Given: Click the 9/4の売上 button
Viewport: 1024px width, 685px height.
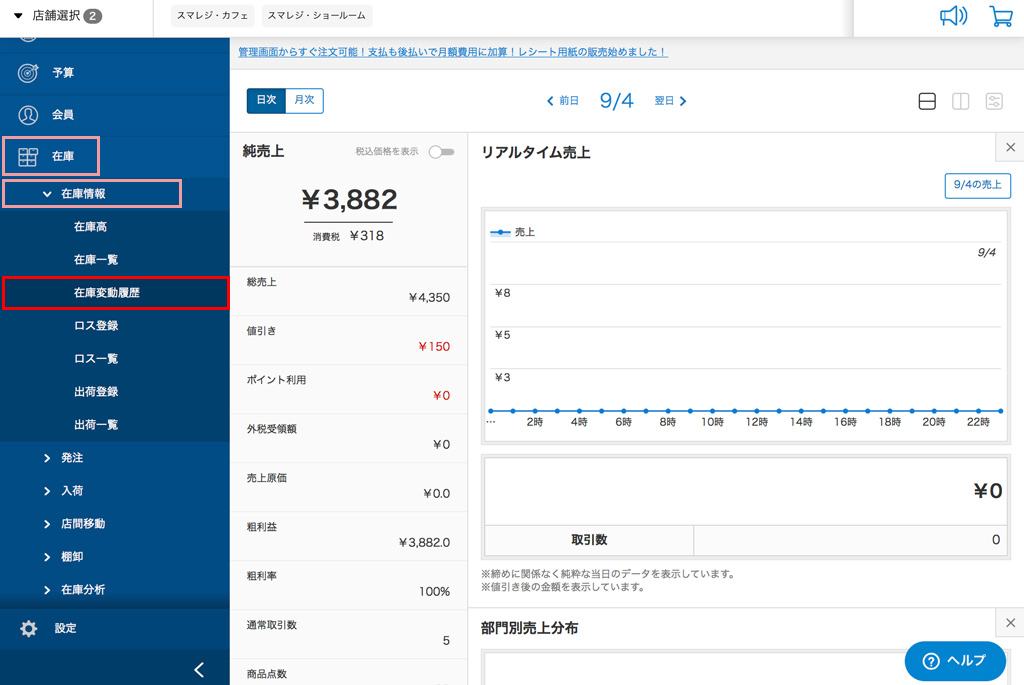Looking at the screenshot, I should (977, 185).
